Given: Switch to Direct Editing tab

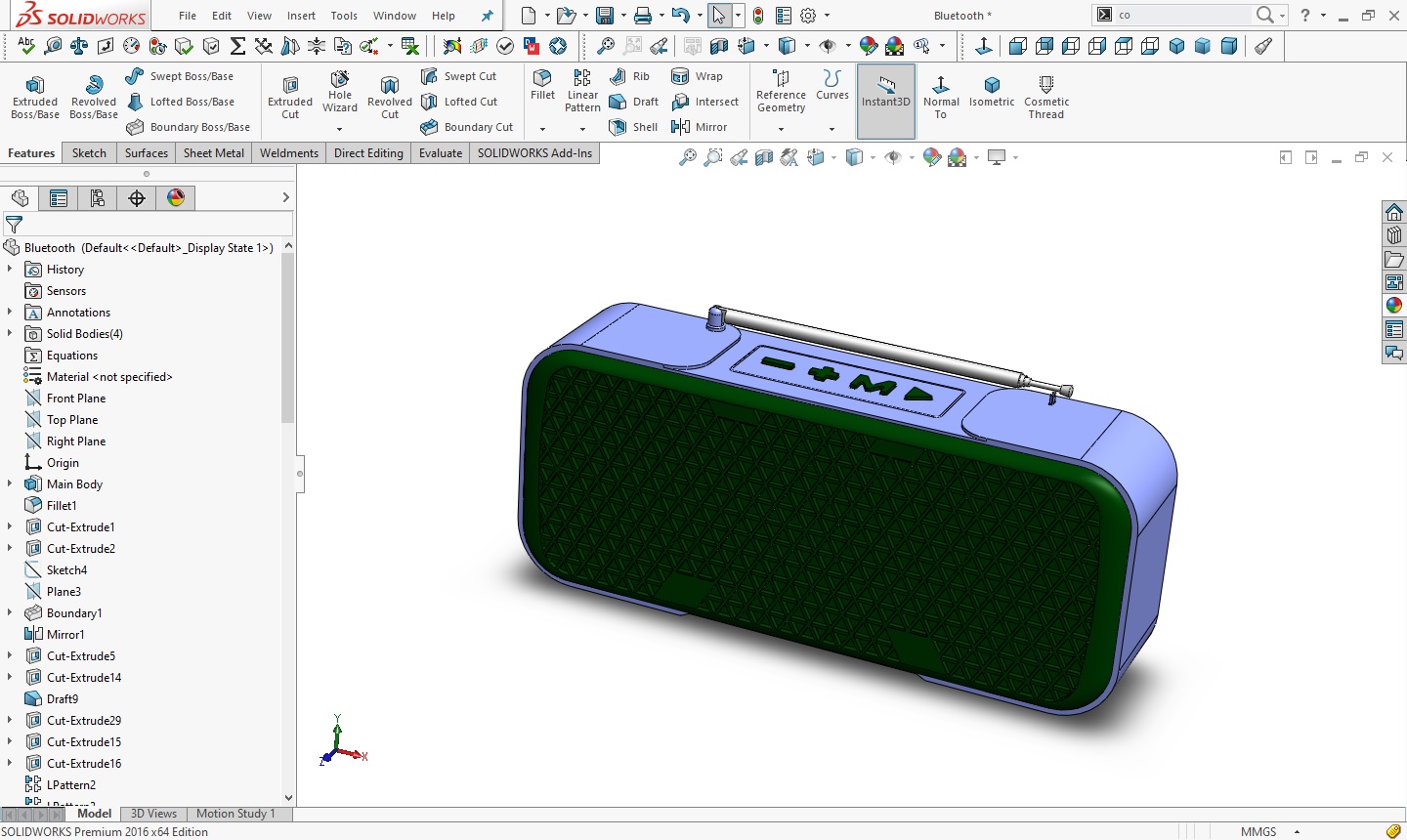Looking at the screenshot, I should coord(368,153).
